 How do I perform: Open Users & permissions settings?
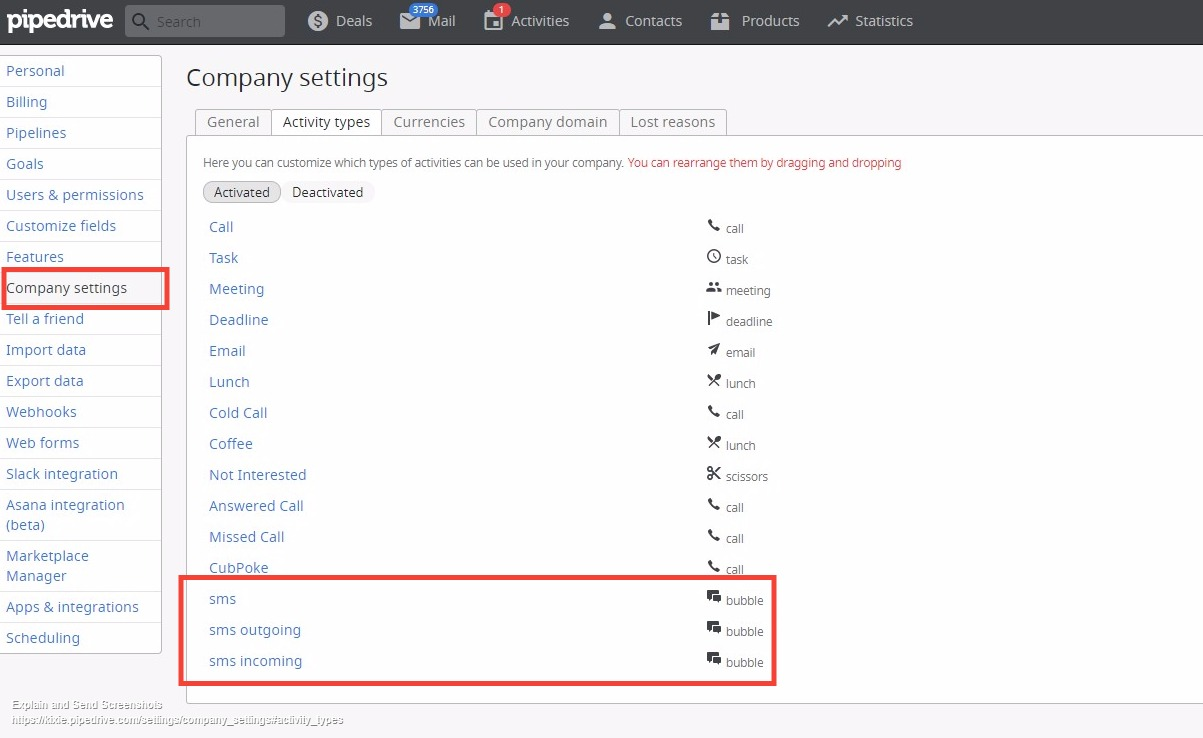coord(75,195)
